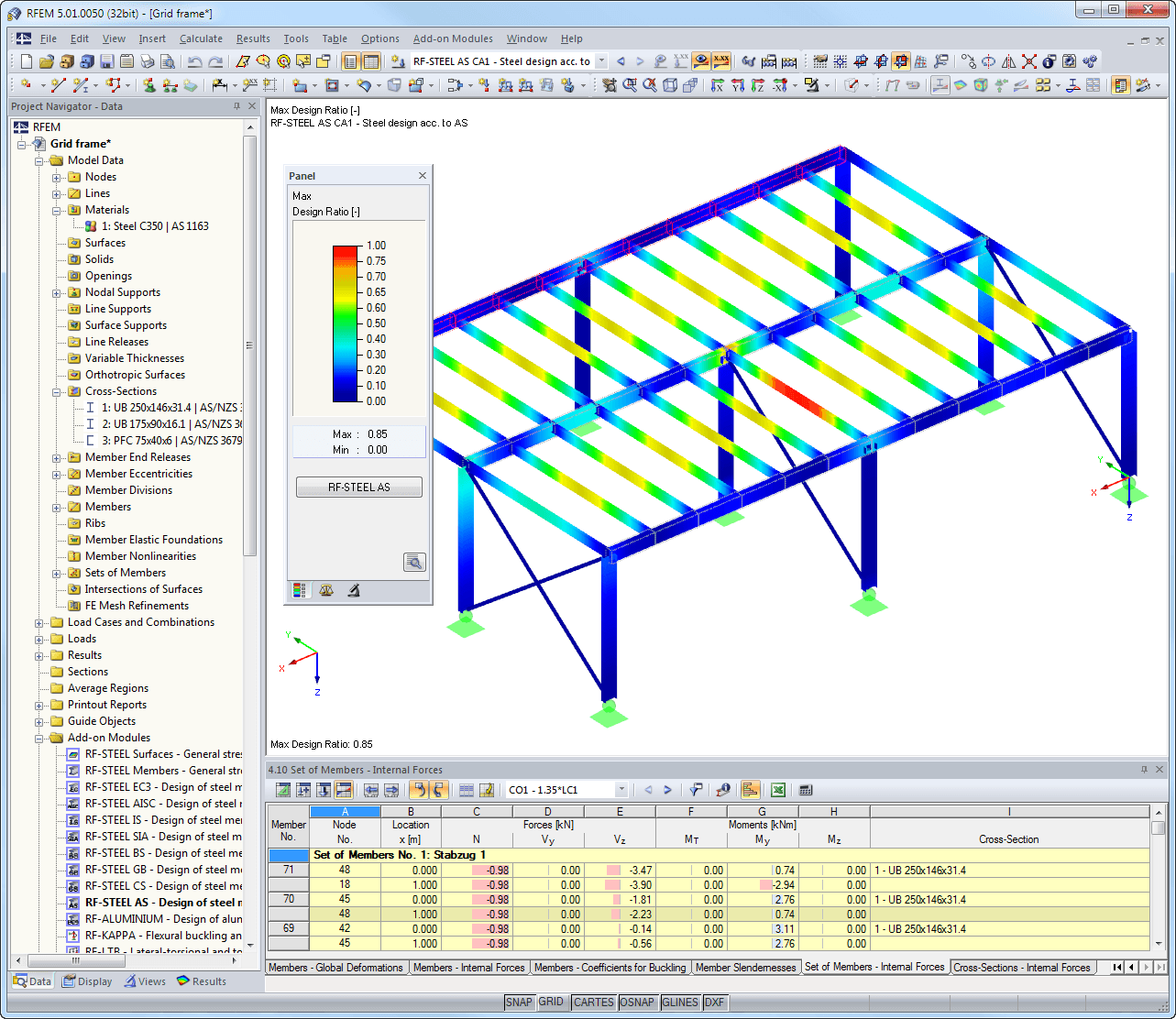1176x1019 pixels.
Task: Open the CO1 - 1.35*LC1 combo box
Action: 567,790
